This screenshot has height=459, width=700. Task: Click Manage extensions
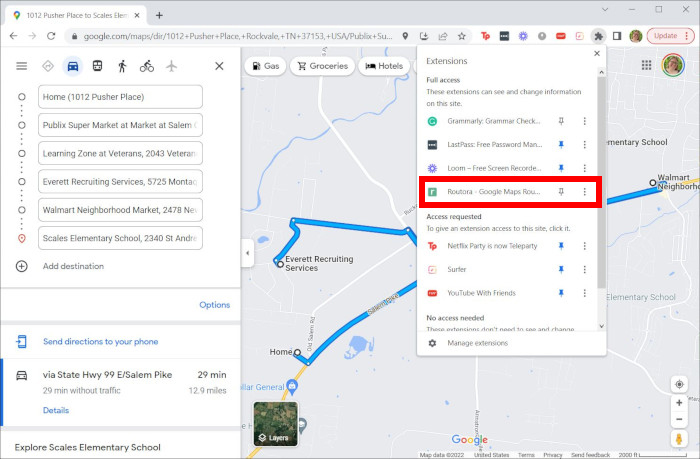[x=477, y=343]
